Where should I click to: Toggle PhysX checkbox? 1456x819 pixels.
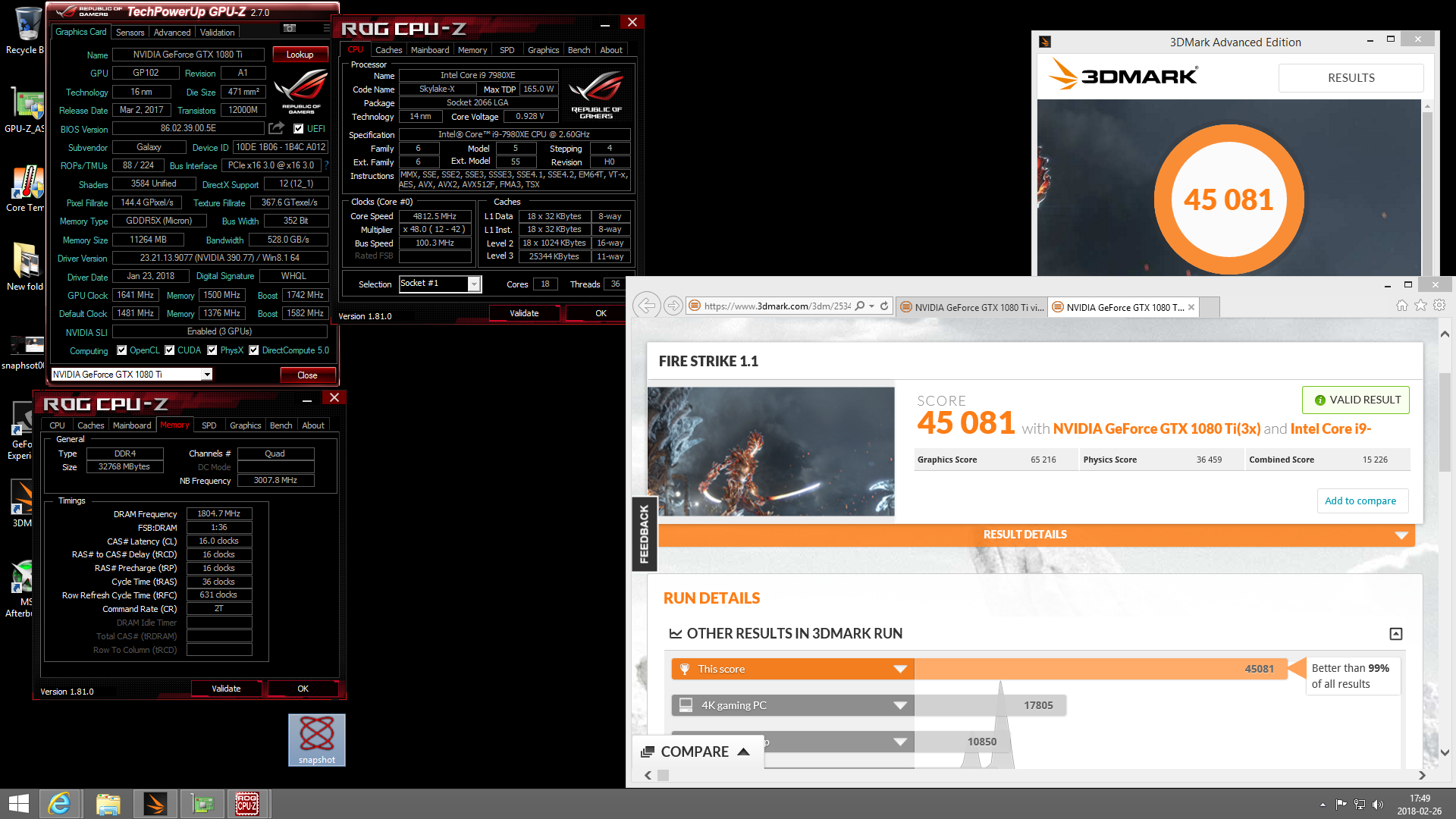click(x=212, y=350)
